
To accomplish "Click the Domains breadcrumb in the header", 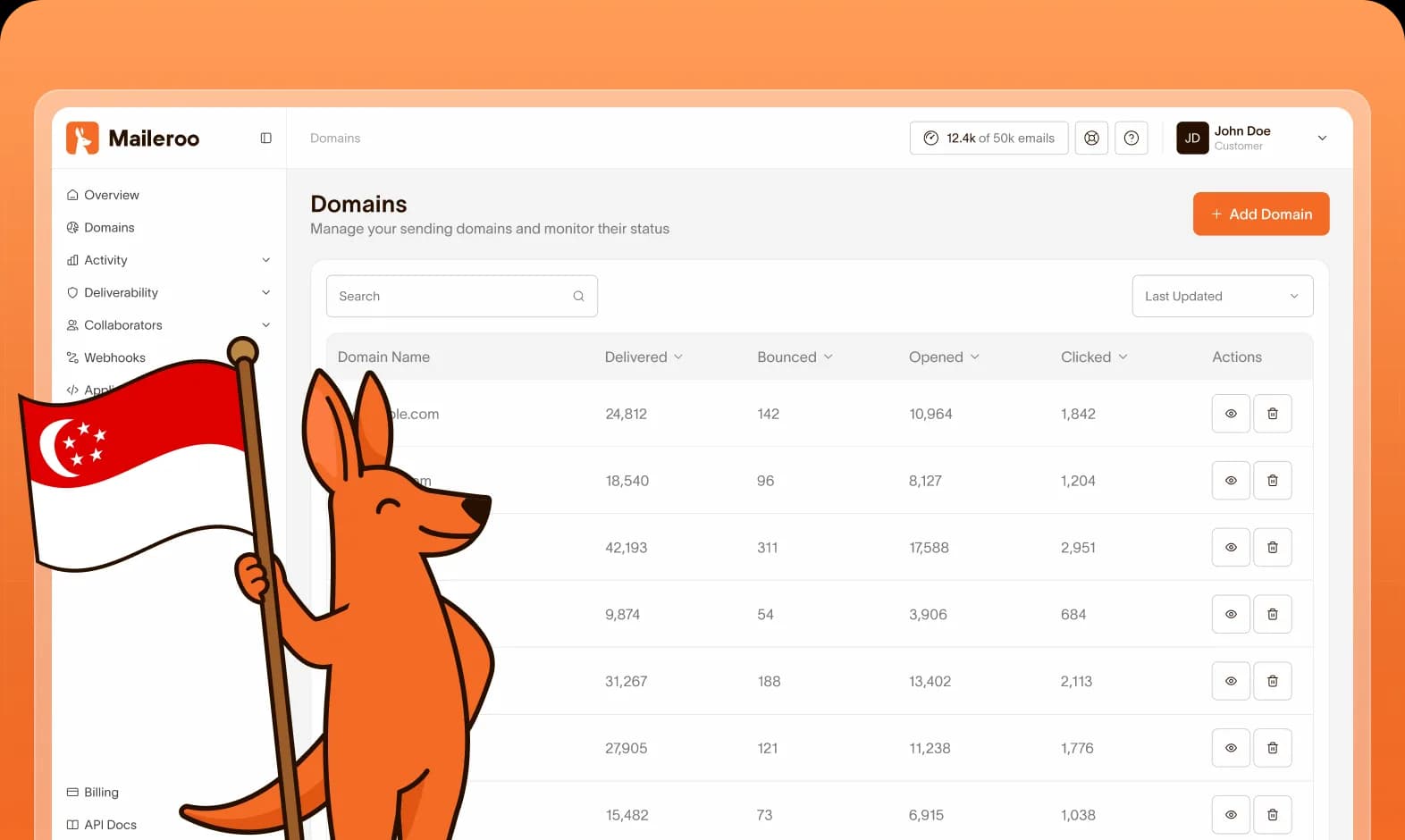I will pos(335,138).
